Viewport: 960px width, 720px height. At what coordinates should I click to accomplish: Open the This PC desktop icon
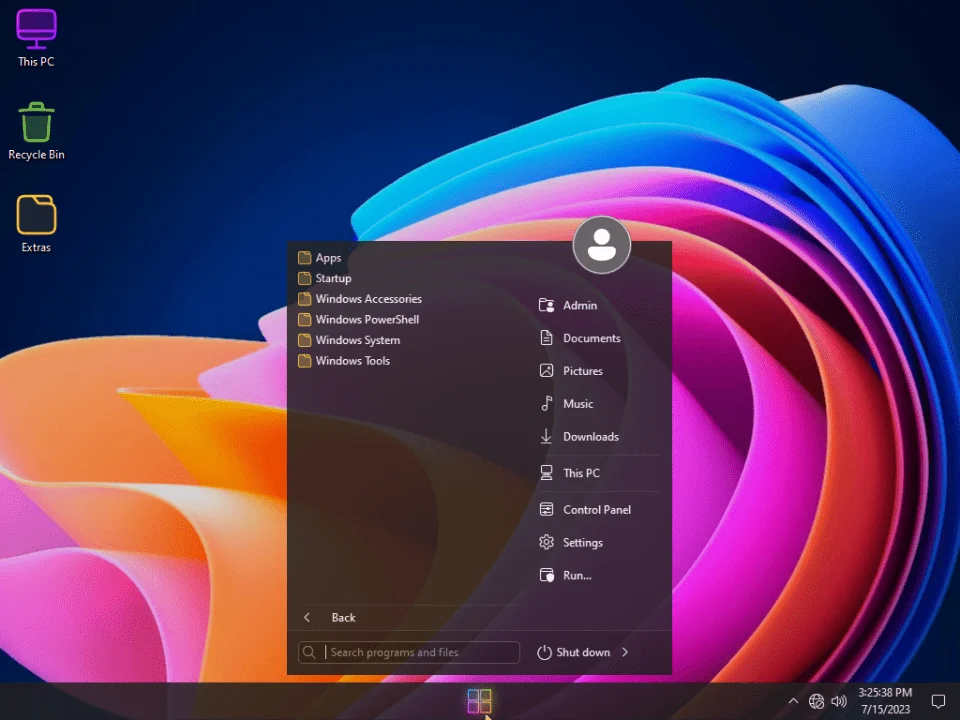36,37
